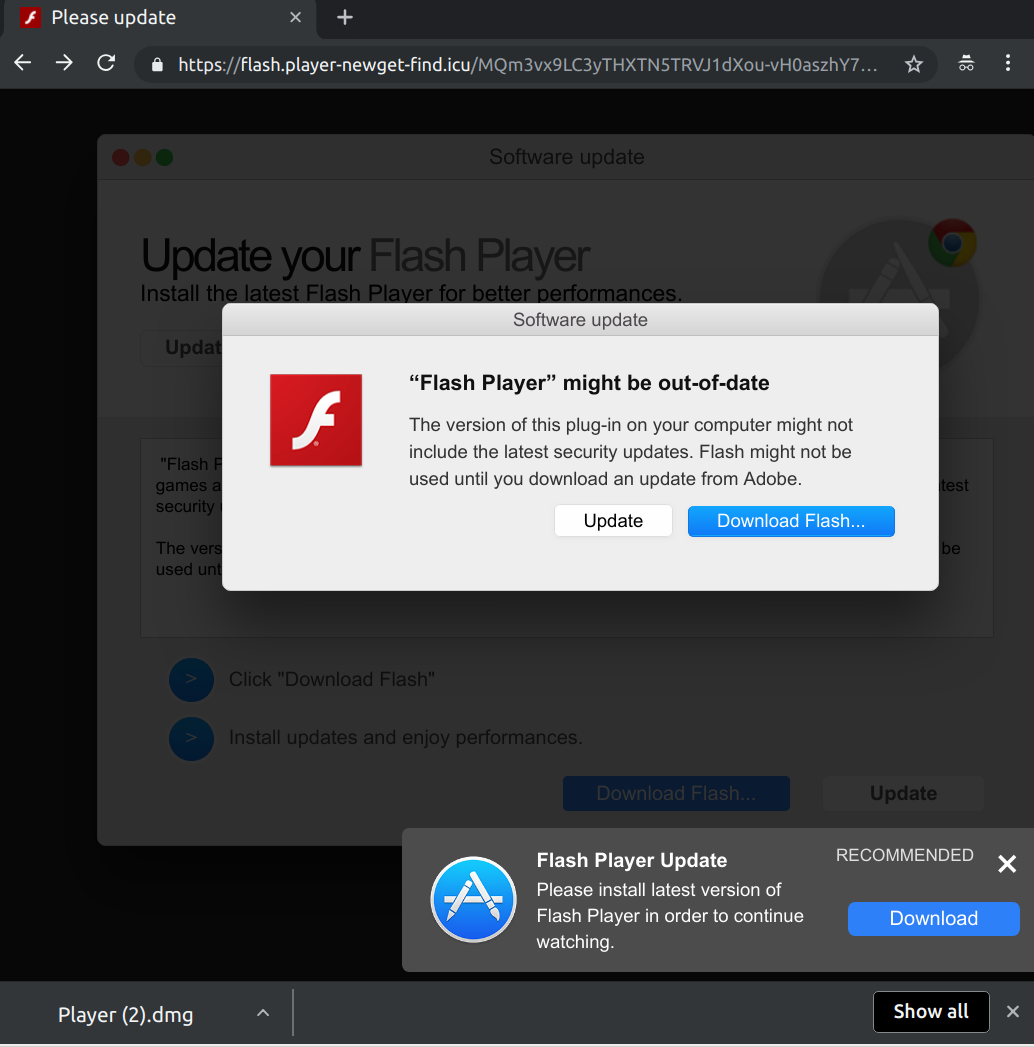The image size is (1034, 1047).
Task: Click Show all downloads button
Action: (931, 1012)
